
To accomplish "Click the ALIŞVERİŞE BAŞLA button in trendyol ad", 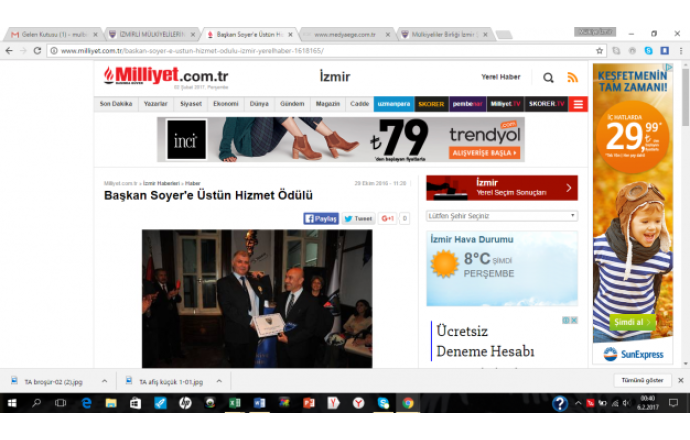I will pos(485,153).
